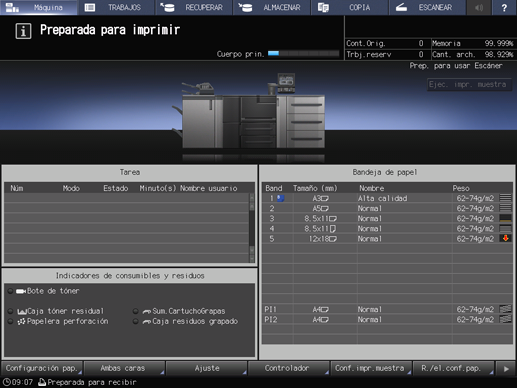Show more buttons with the right arrow
The image size is (517, 388).
(x=506, y=369)
